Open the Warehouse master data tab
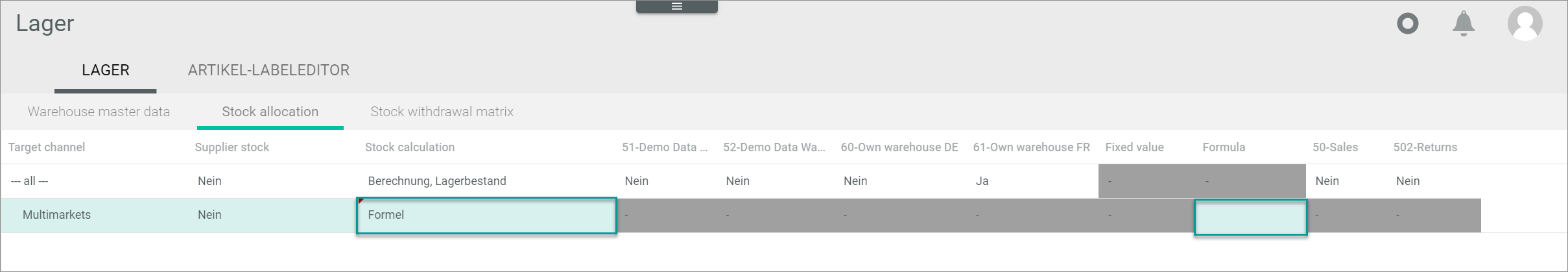 click(99, 112)
